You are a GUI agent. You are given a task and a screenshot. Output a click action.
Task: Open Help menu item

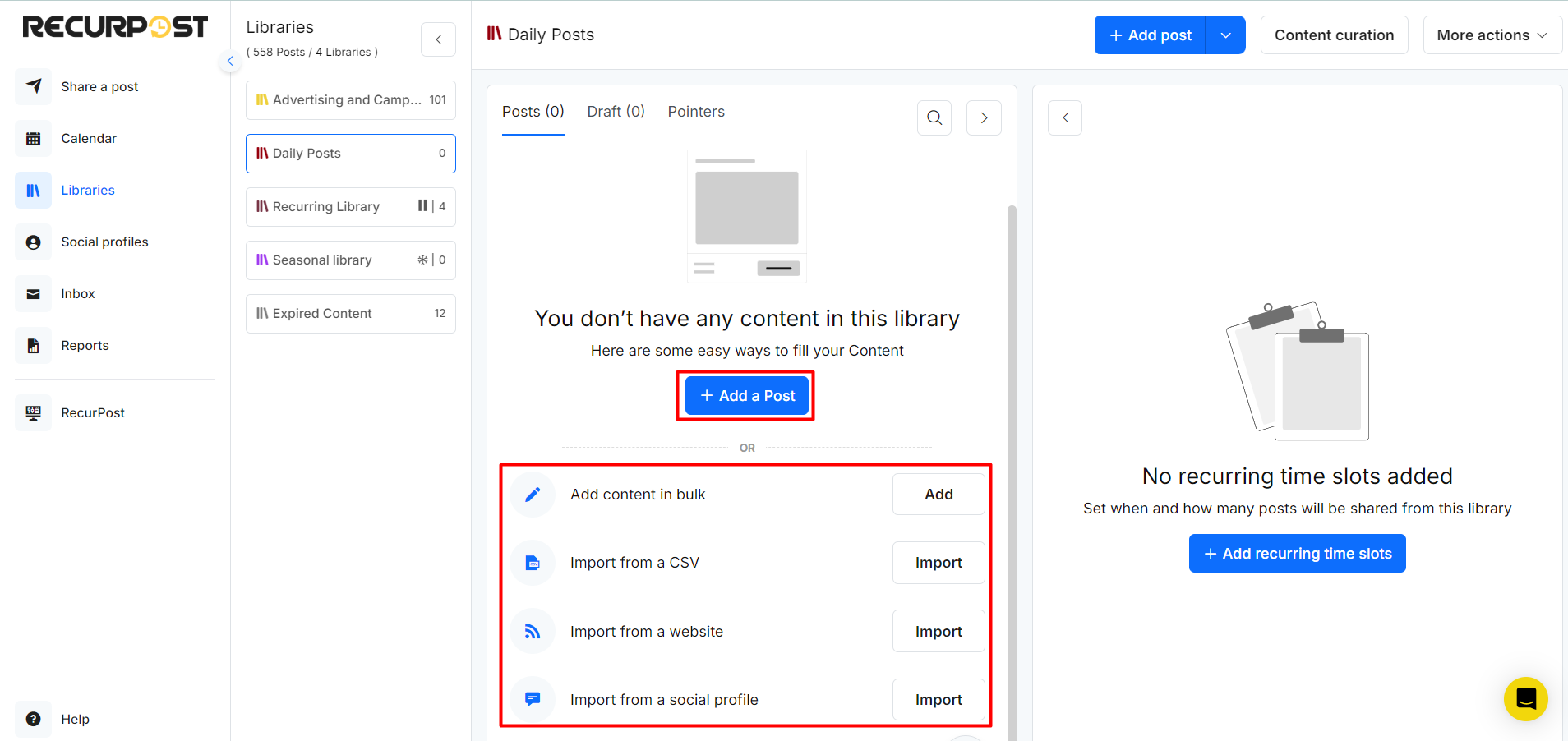pyautogui.click(x=75, y=719)
